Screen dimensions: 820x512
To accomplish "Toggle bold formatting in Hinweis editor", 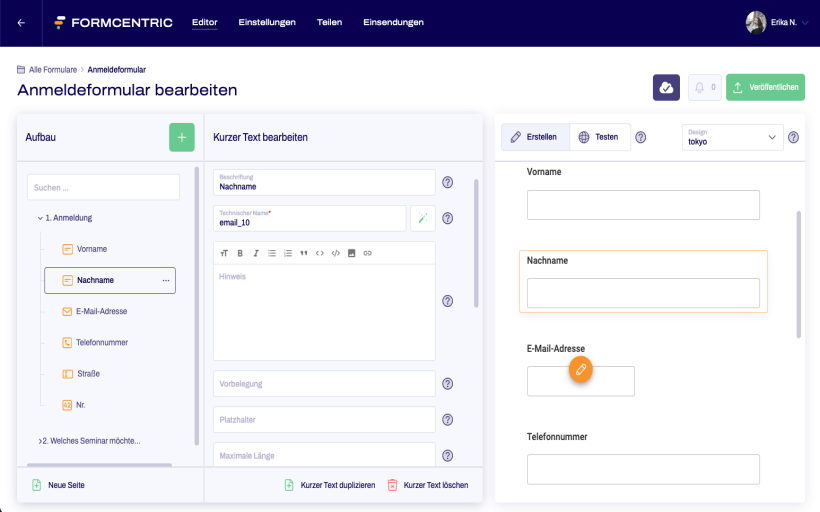I will click(x=240, y=253).
